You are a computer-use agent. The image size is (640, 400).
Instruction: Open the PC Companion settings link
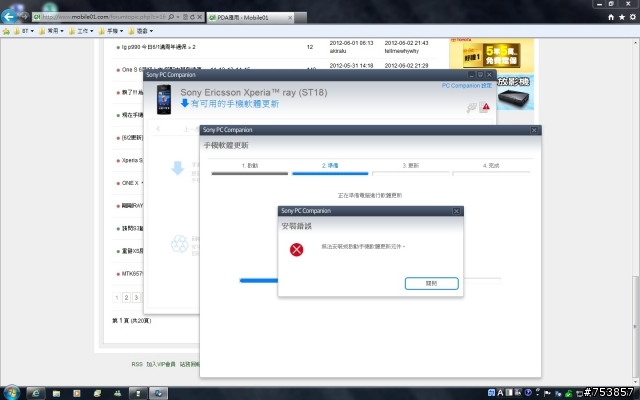coord(467,86)
